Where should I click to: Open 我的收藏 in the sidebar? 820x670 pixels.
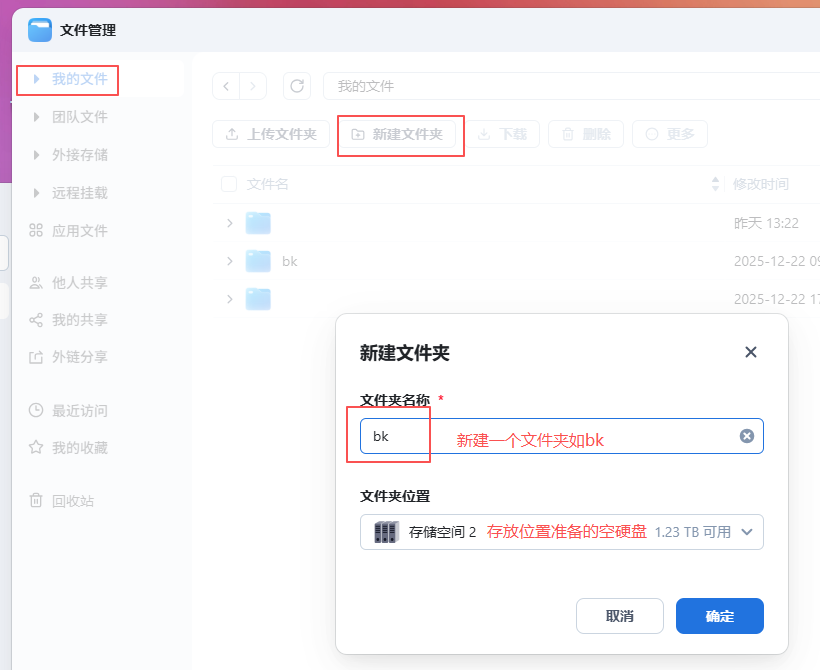(x=79, y=447)
